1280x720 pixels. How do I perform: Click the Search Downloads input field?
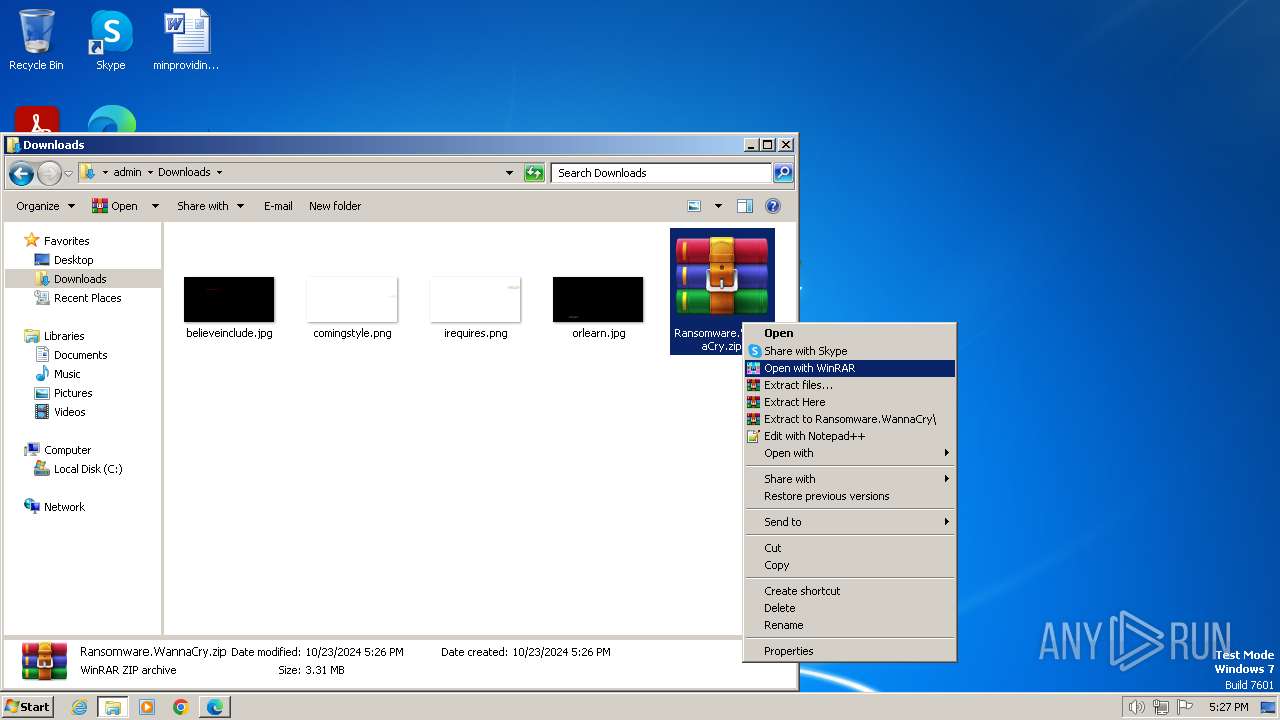click(x=662, y=173)
